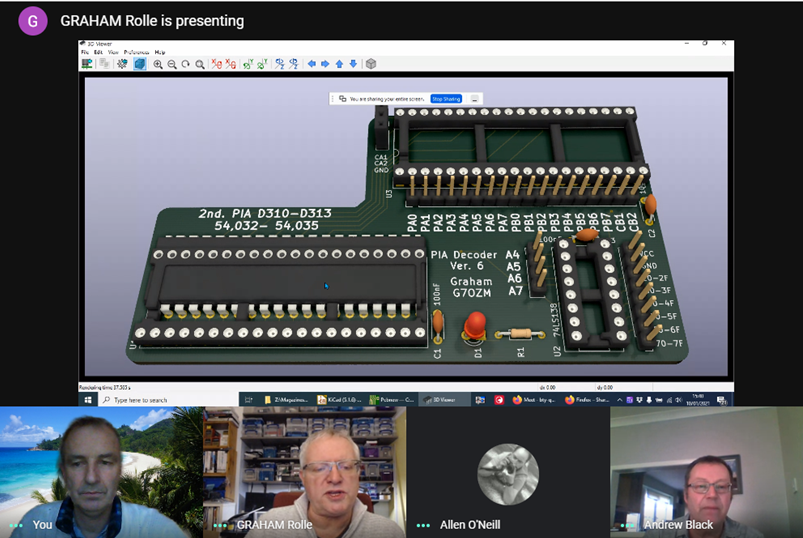The width and height of the screenshot is (803, 538).
Task: Click the Zoom Out magnifier icon
Action: (x=172, y=64)
